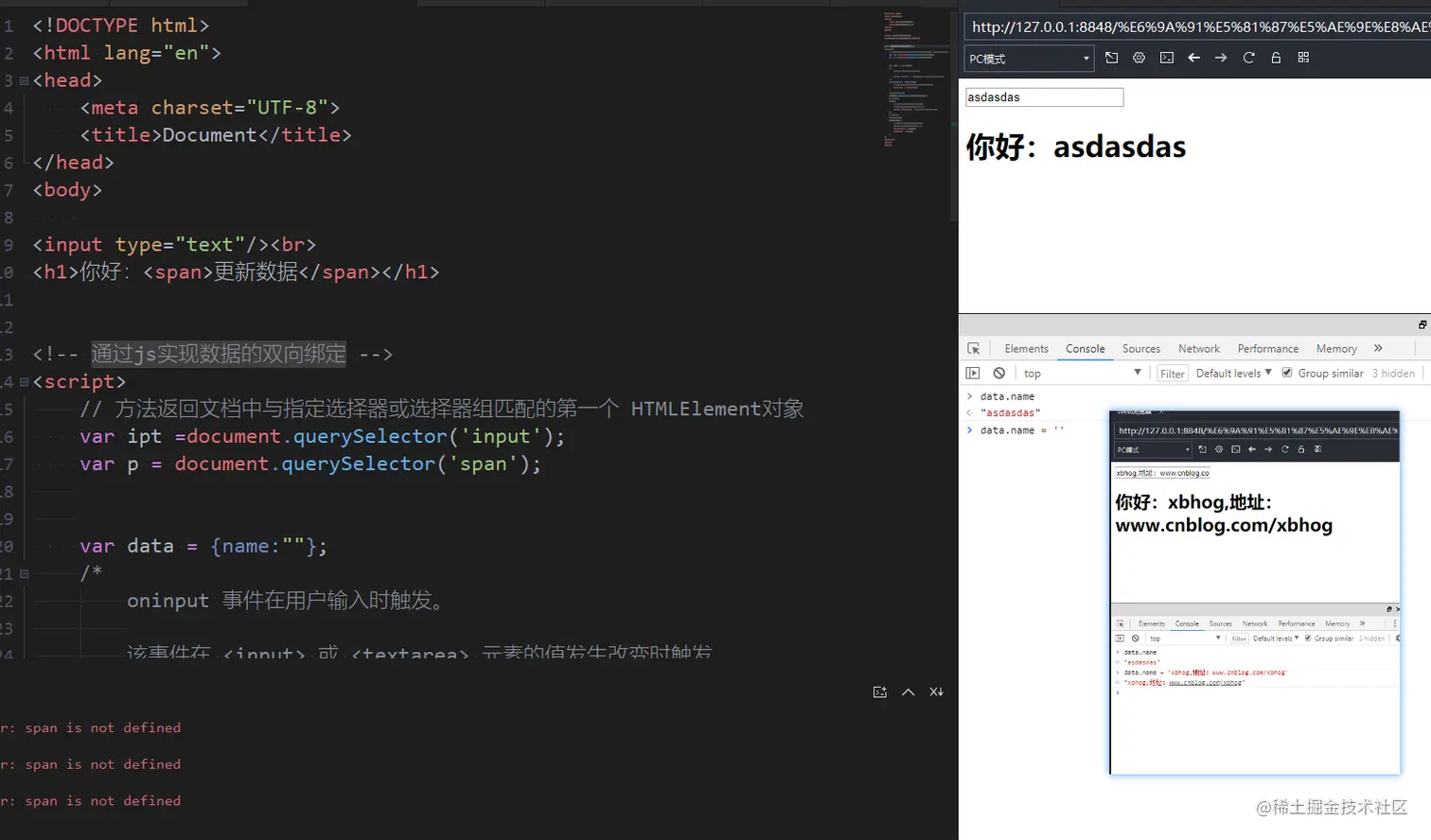1431x840 pixels.
Task: Toggle the Group similar checkbox
Action: pyautogui.click(x=1287, y=373)
